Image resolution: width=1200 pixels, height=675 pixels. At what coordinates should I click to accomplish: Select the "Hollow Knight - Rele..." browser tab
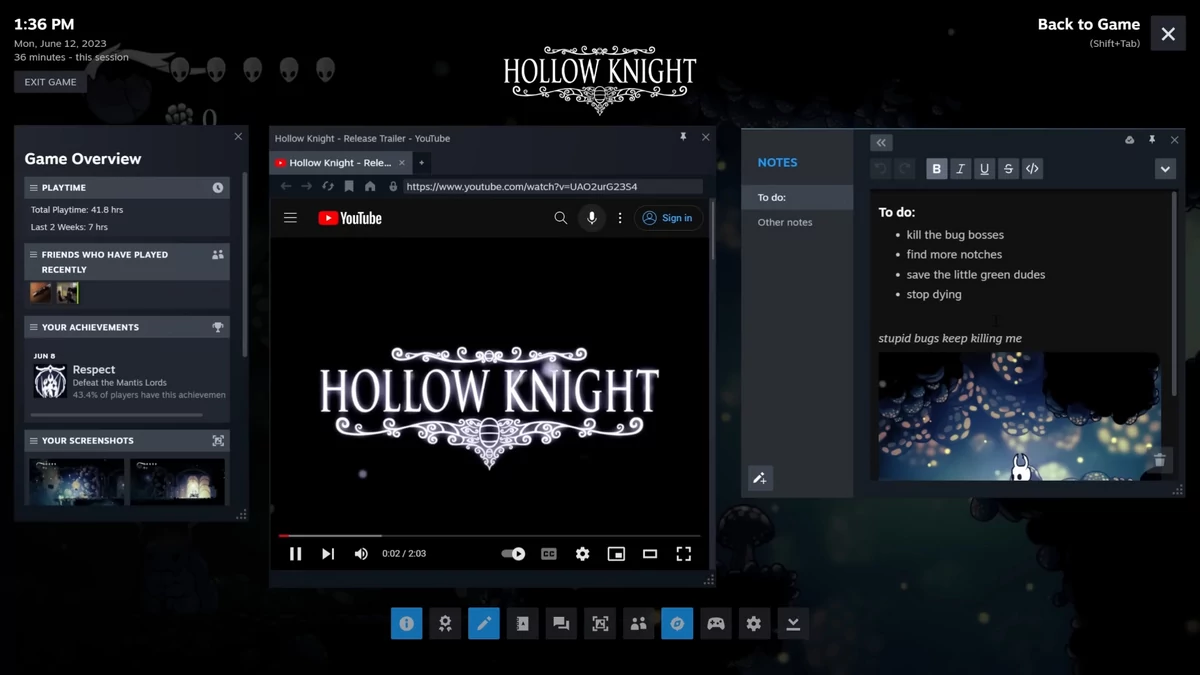click(340, 162)
